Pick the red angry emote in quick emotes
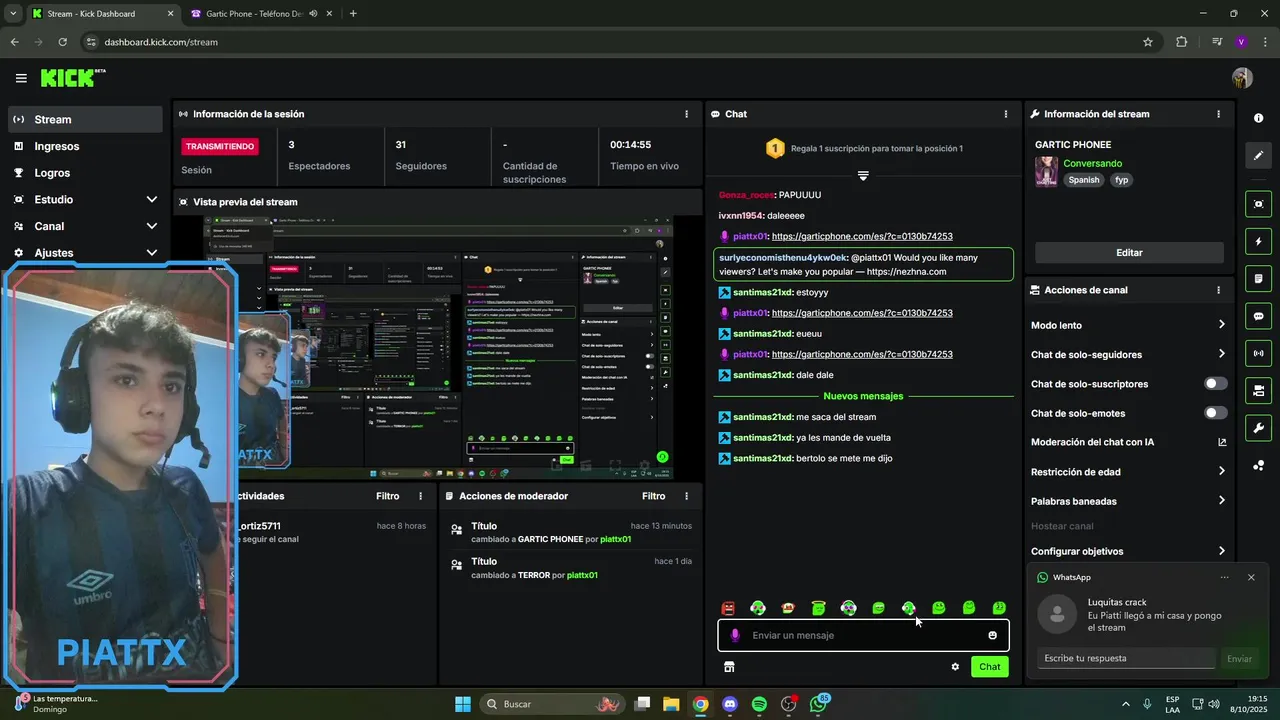The image size is (1280, 720). (728, 608)
